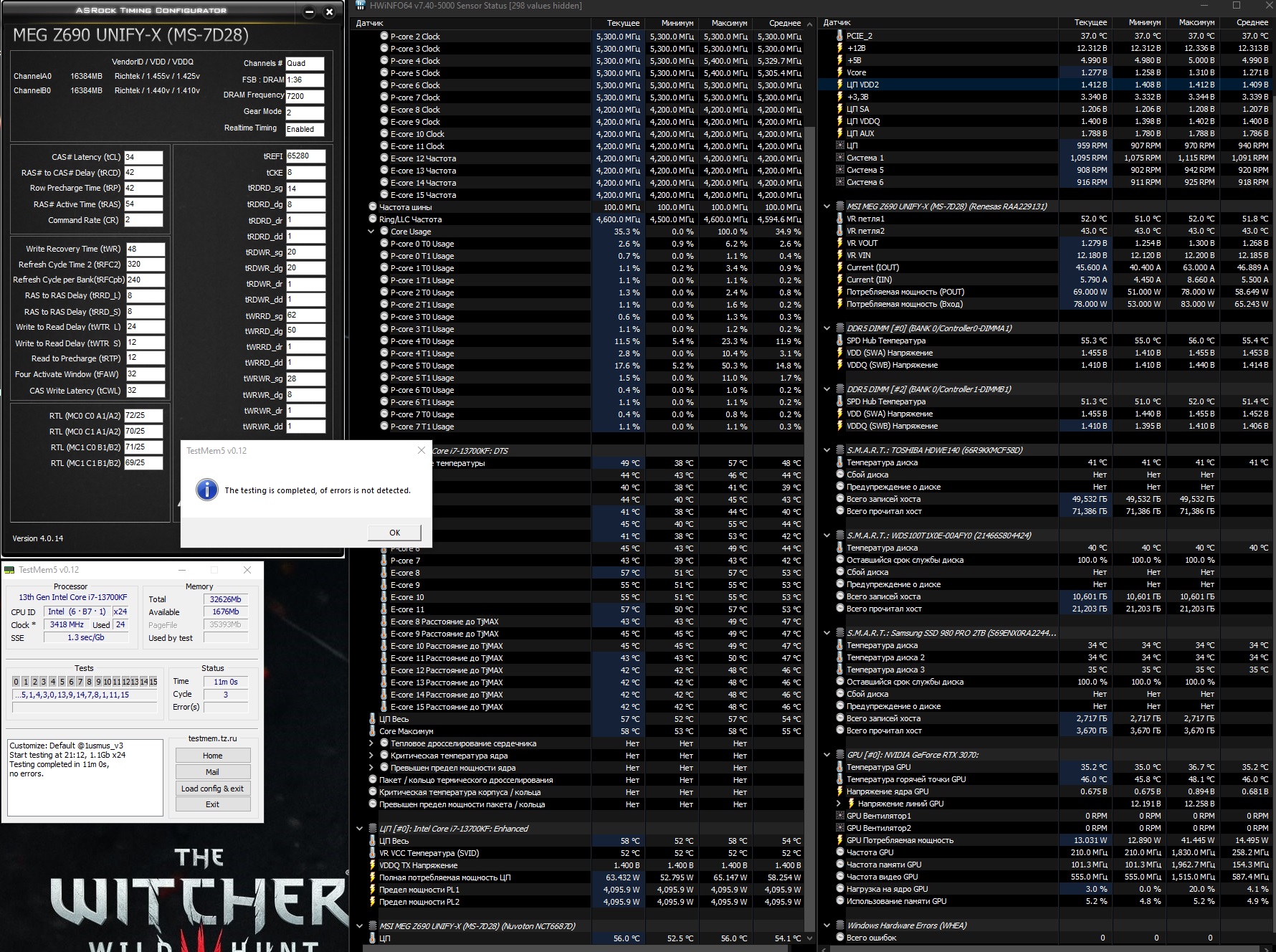Click the DRAM Frequency field
This screenshot has width=1276, height=952.
click(305, 96)
